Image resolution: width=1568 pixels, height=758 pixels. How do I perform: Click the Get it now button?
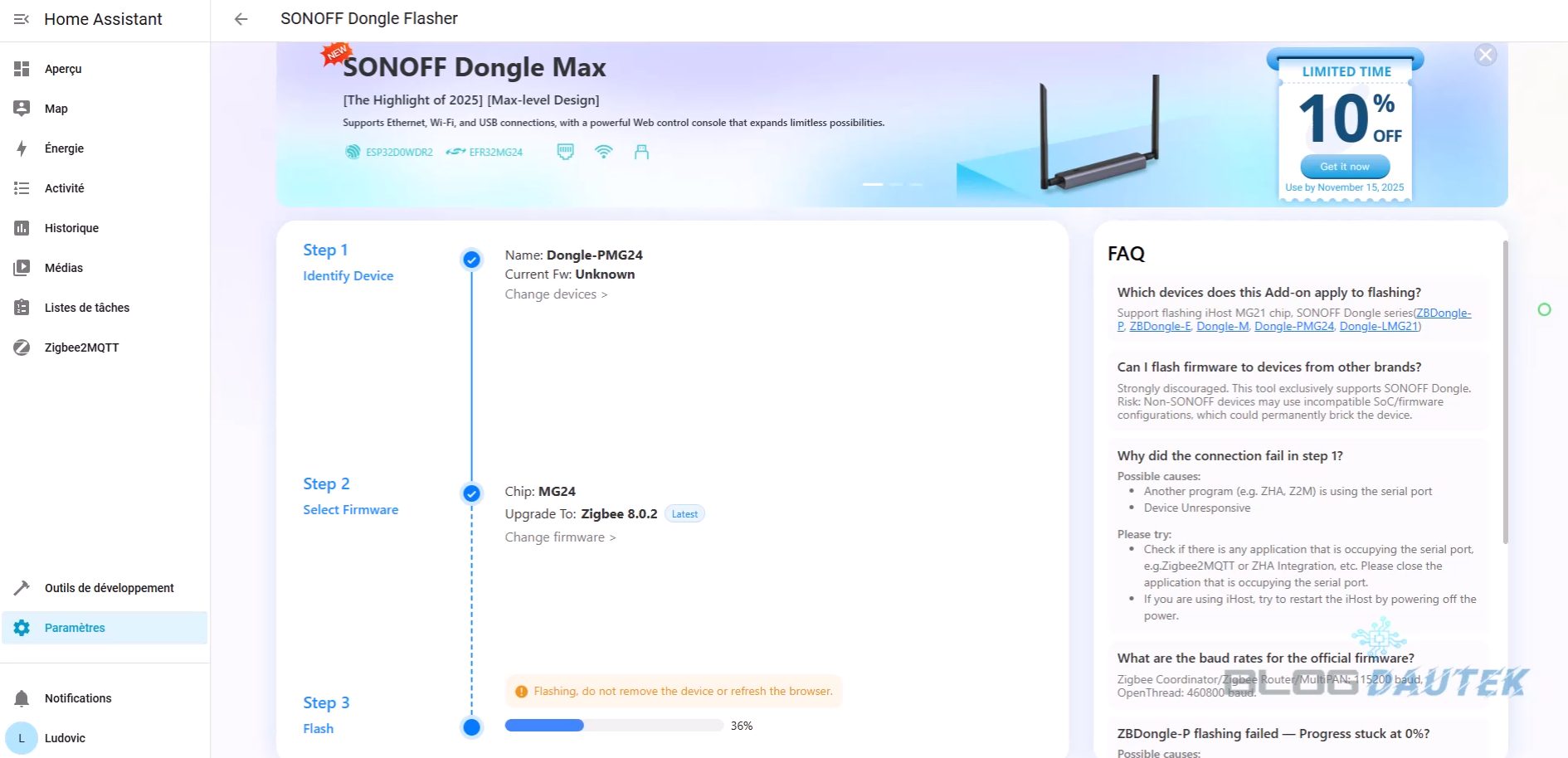(x=1344, y=167)
